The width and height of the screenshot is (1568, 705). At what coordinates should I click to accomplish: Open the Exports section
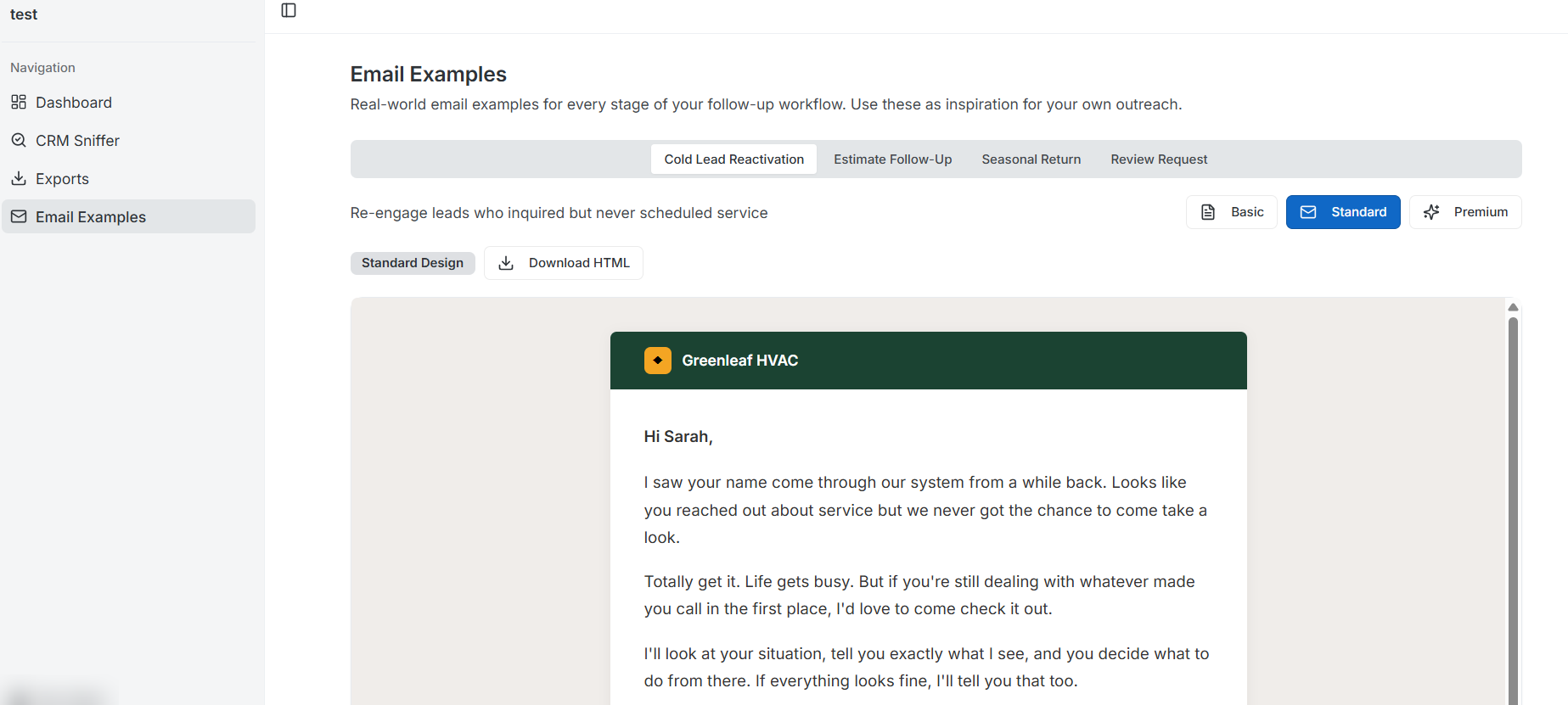[128, 178]
